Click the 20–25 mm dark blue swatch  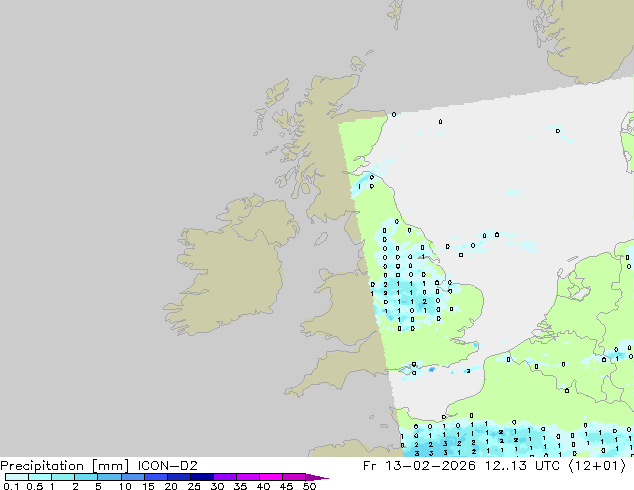[178, 477]
